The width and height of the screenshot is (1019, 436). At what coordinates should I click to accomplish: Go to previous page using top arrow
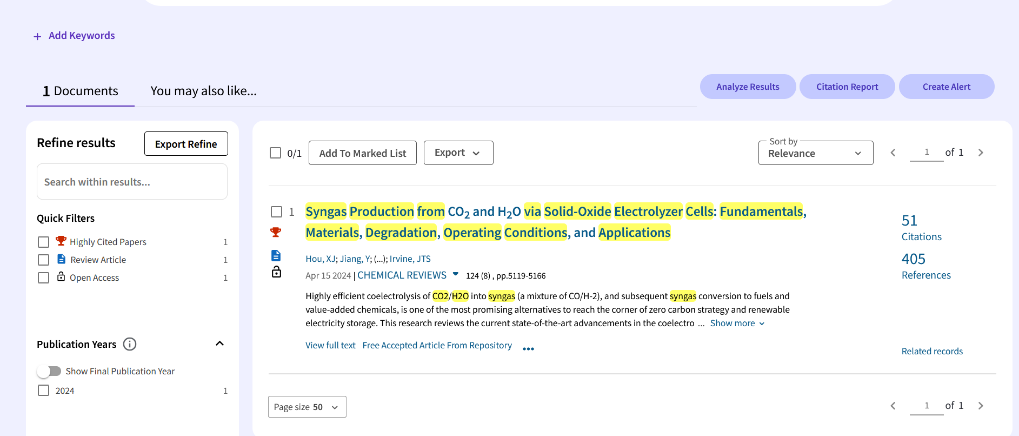point(894,153)
